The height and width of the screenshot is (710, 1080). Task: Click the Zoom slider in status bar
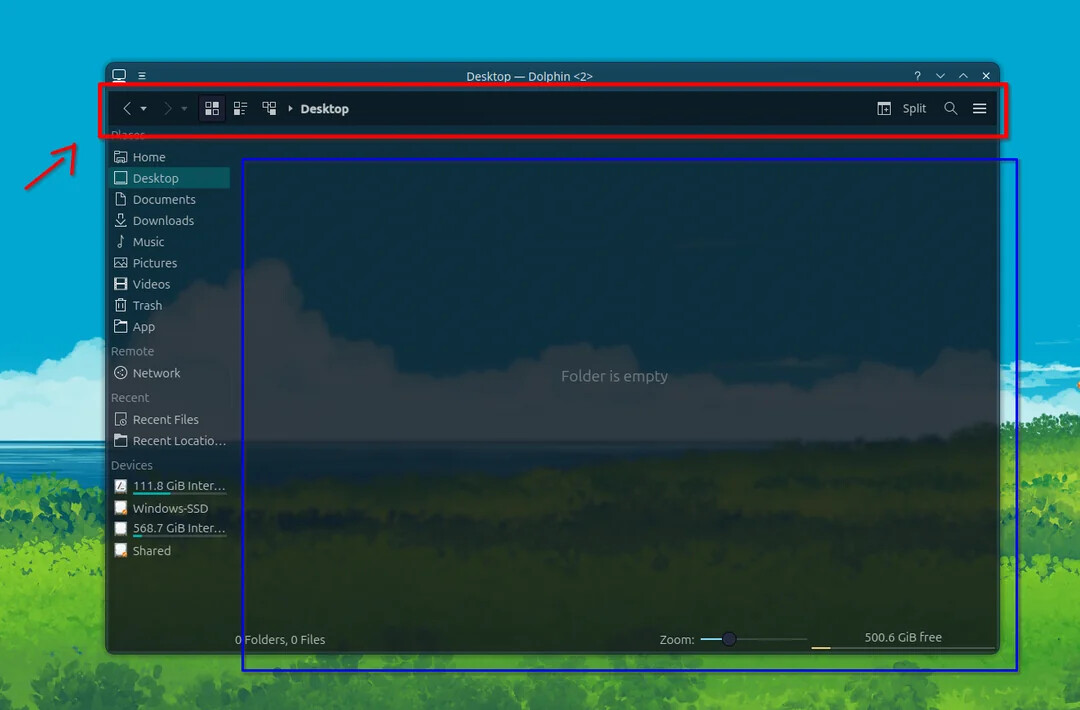click(729, 639)
